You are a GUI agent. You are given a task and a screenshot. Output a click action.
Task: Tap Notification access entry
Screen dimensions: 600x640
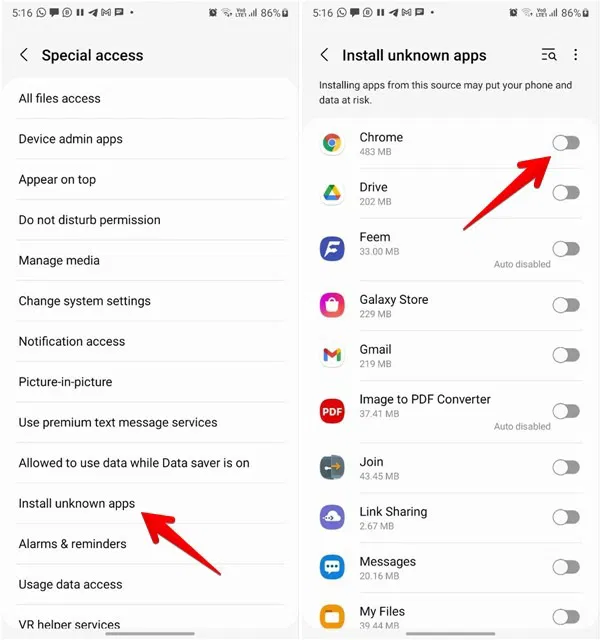[x=72, y=341]
